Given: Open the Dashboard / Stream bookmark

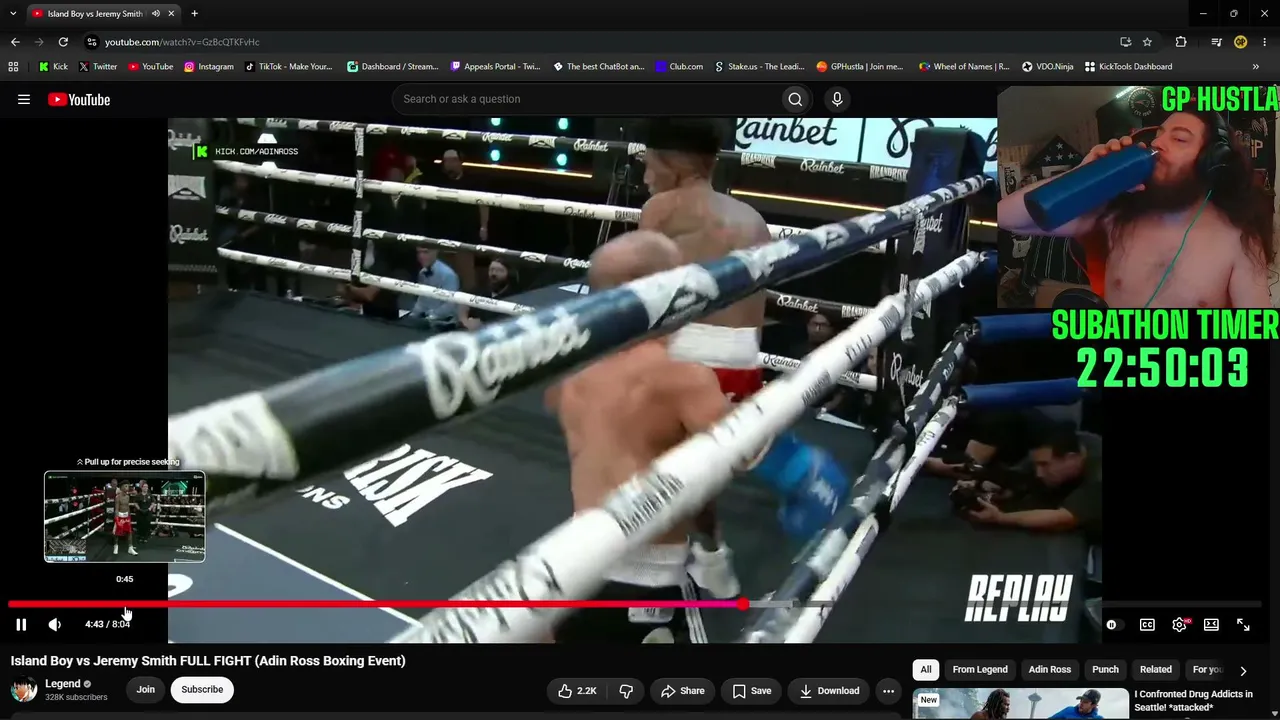Looking at the screenshot, I should 392,67.
